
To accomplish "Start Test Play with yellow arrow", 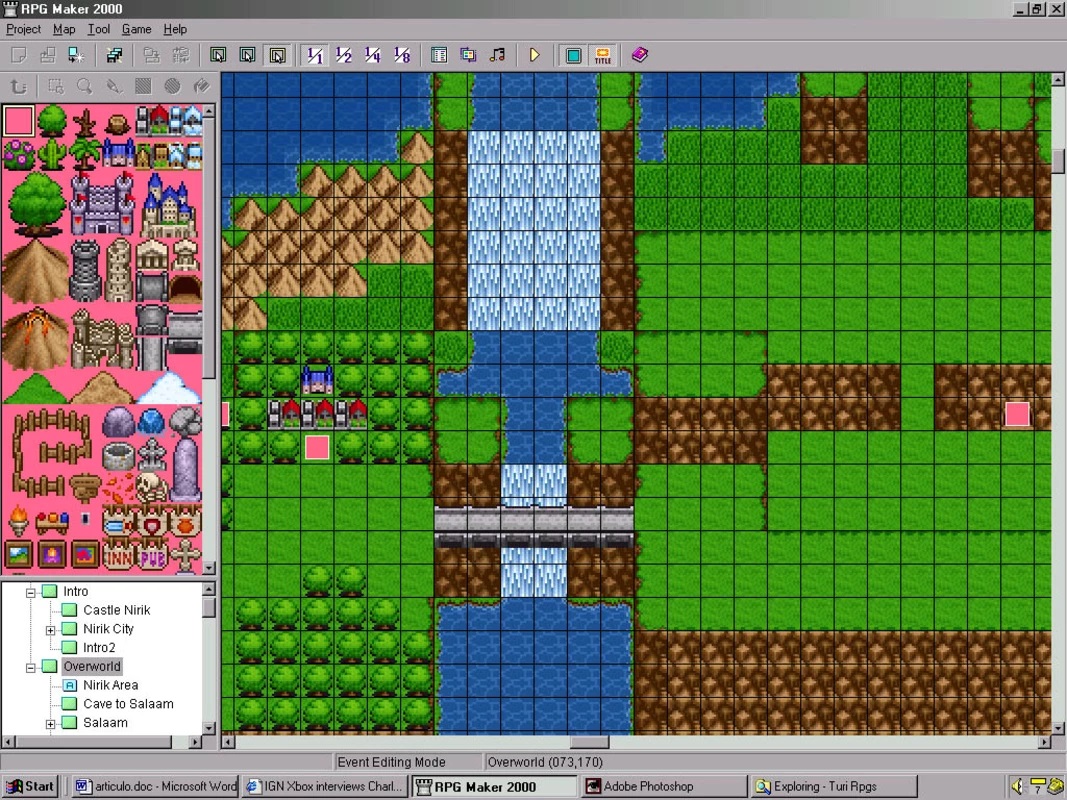I will pos(534,55).
